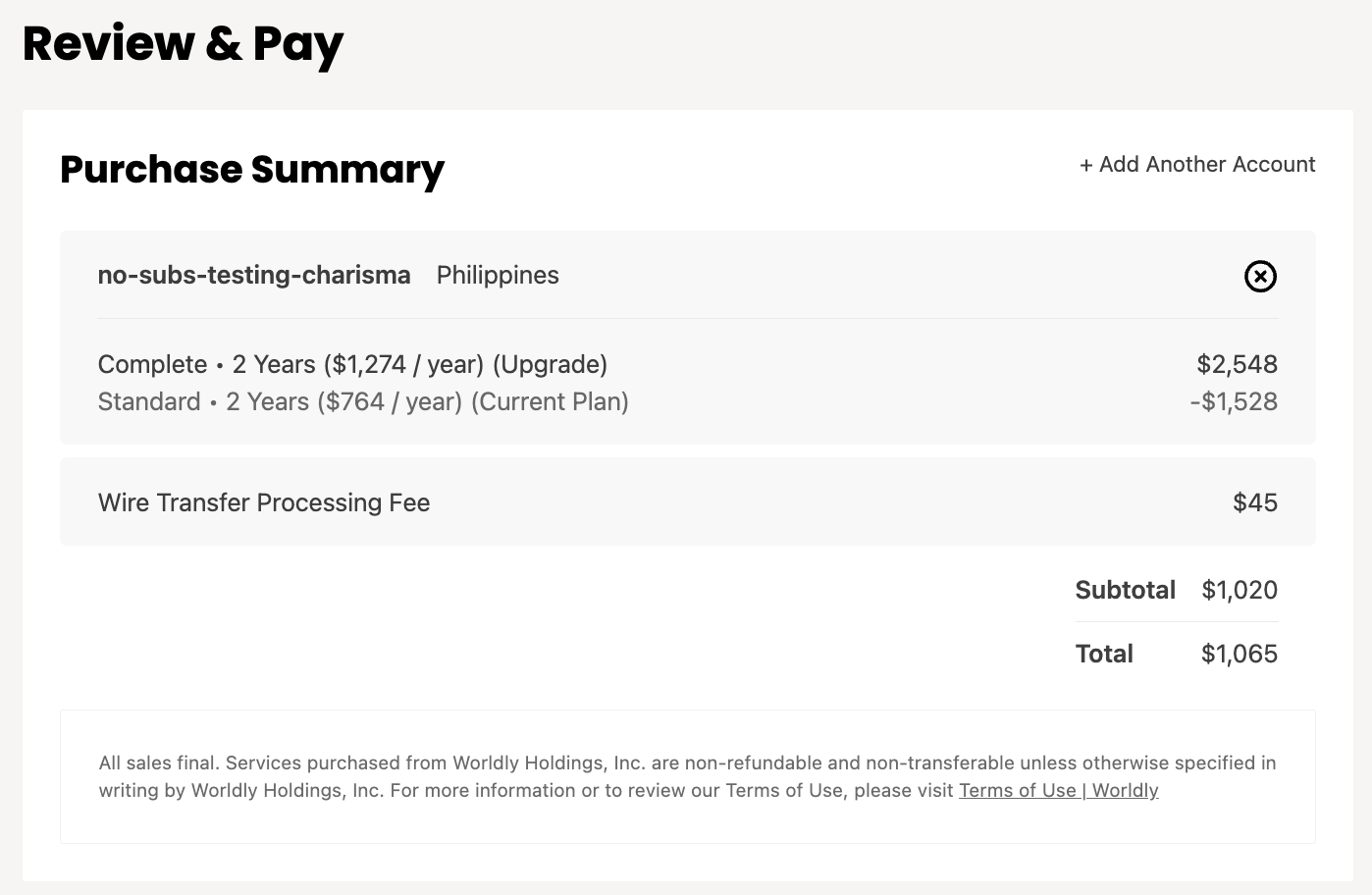Open the Terms of Use | Worldly link
The height and width of the screenshot is (895, 1372).
click(x=1058, y=791)
